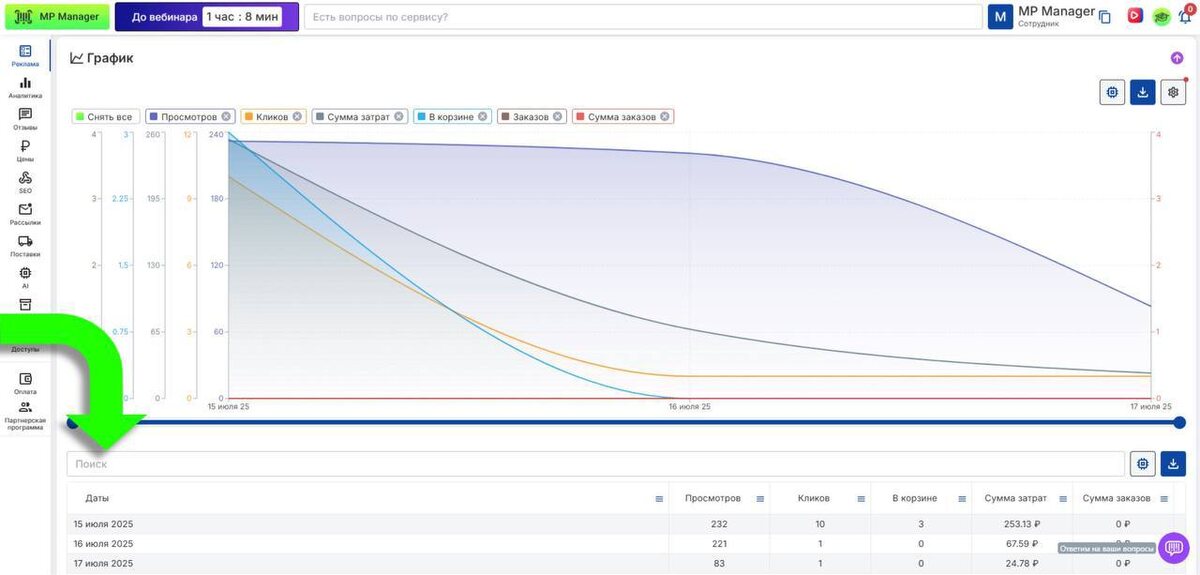Viewport: 1200px width, 575px height.
Task: Remove Сумма затрат series with x
Action: point(399,117)
